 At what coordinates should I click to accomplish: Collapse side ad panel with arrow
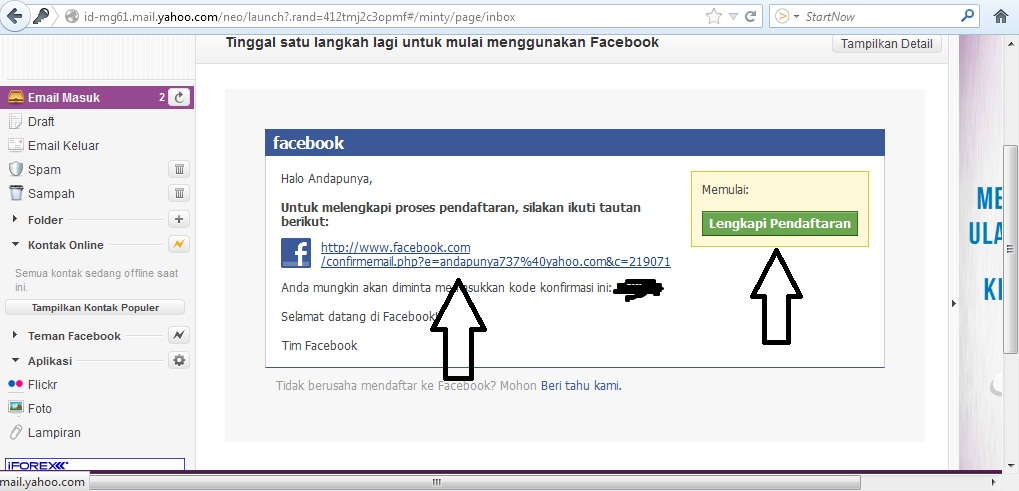(x=953, y=303)
